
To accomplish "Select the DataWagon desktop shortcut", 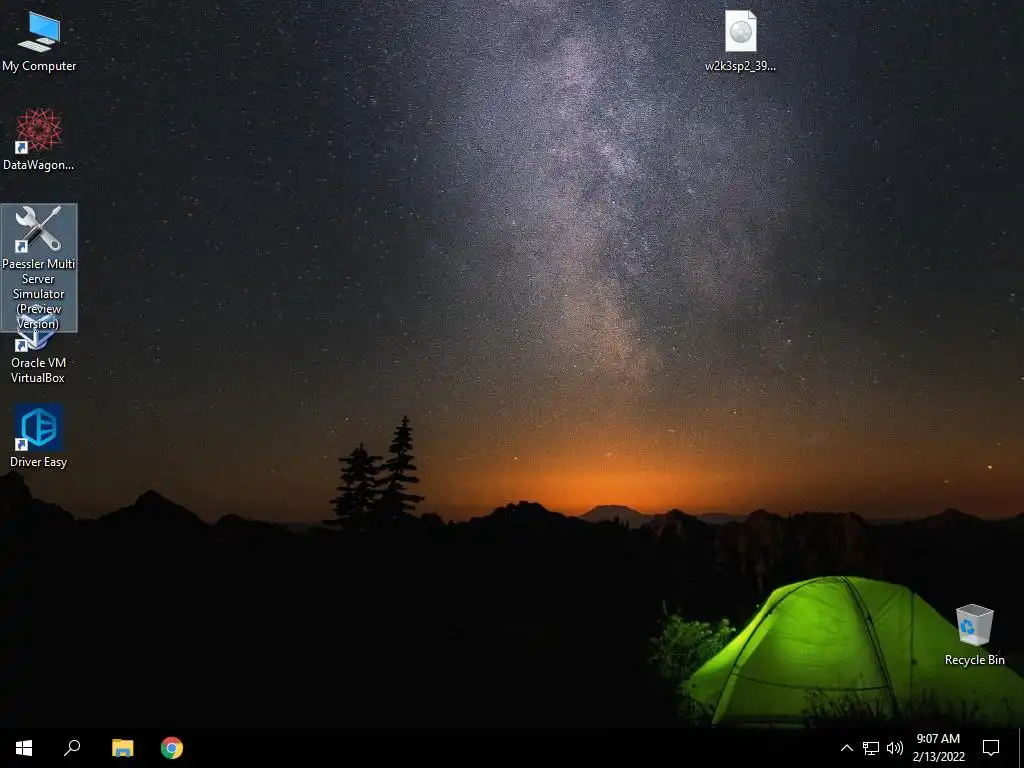I will (x=39, y=140).
